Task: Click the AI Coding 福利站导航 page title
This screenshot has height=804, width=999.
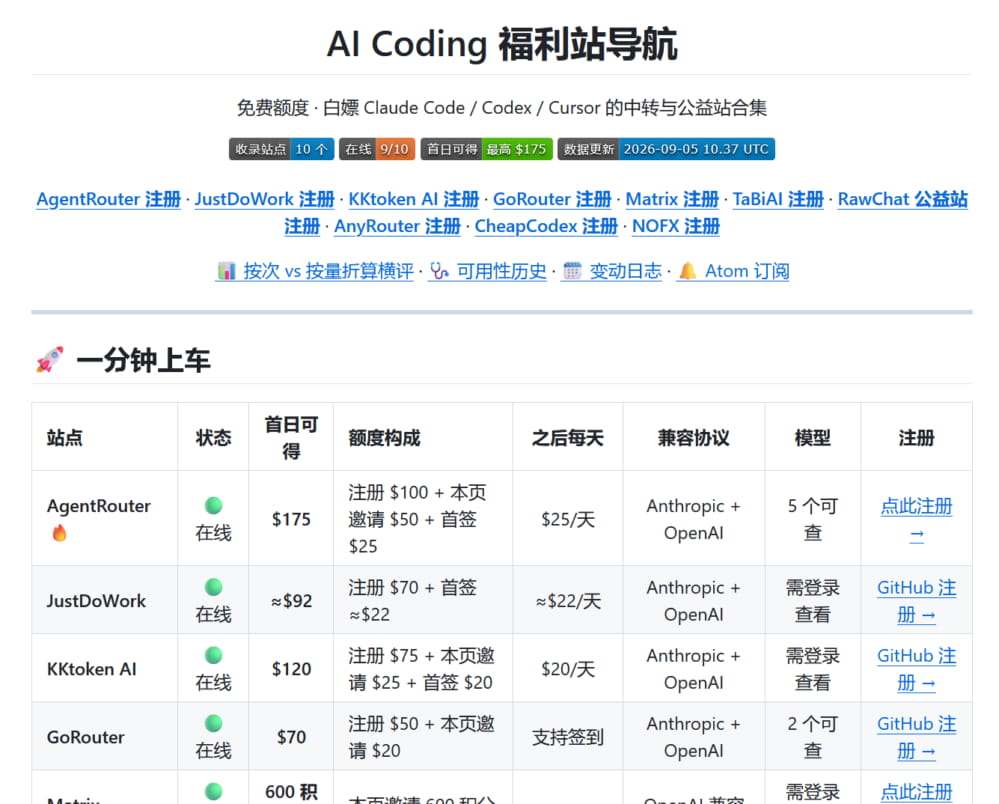Action: click(x=502, y=44)
